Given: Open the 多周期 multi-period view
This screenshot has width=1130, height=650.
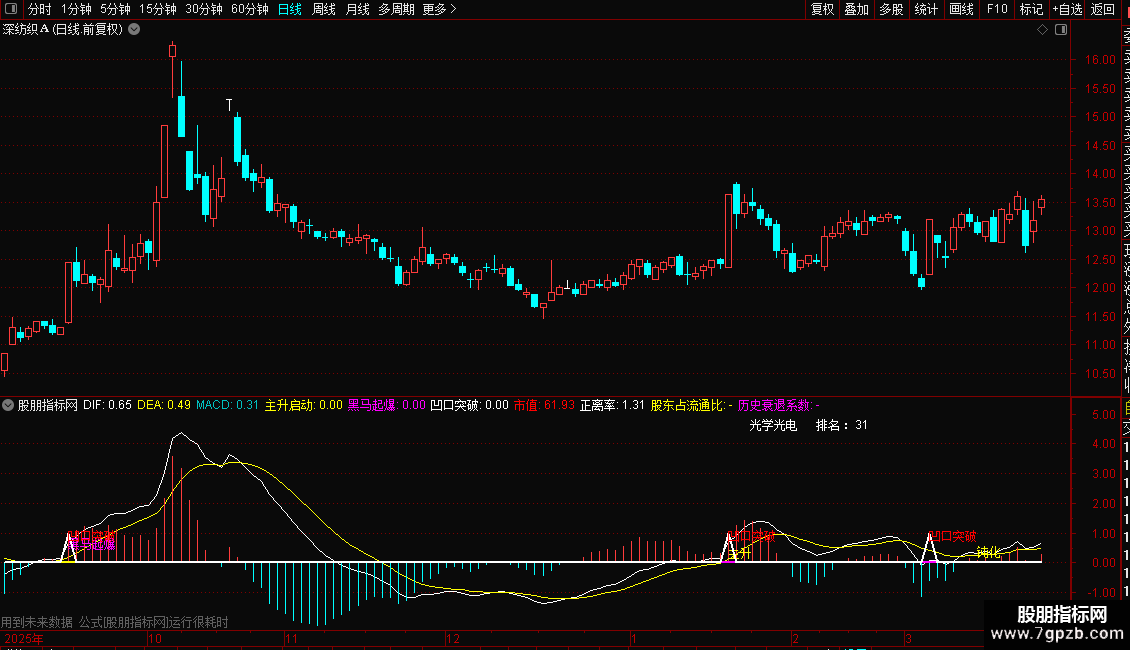Looking at the screenshot, I should pyautogui.click(x=396, y=9).
